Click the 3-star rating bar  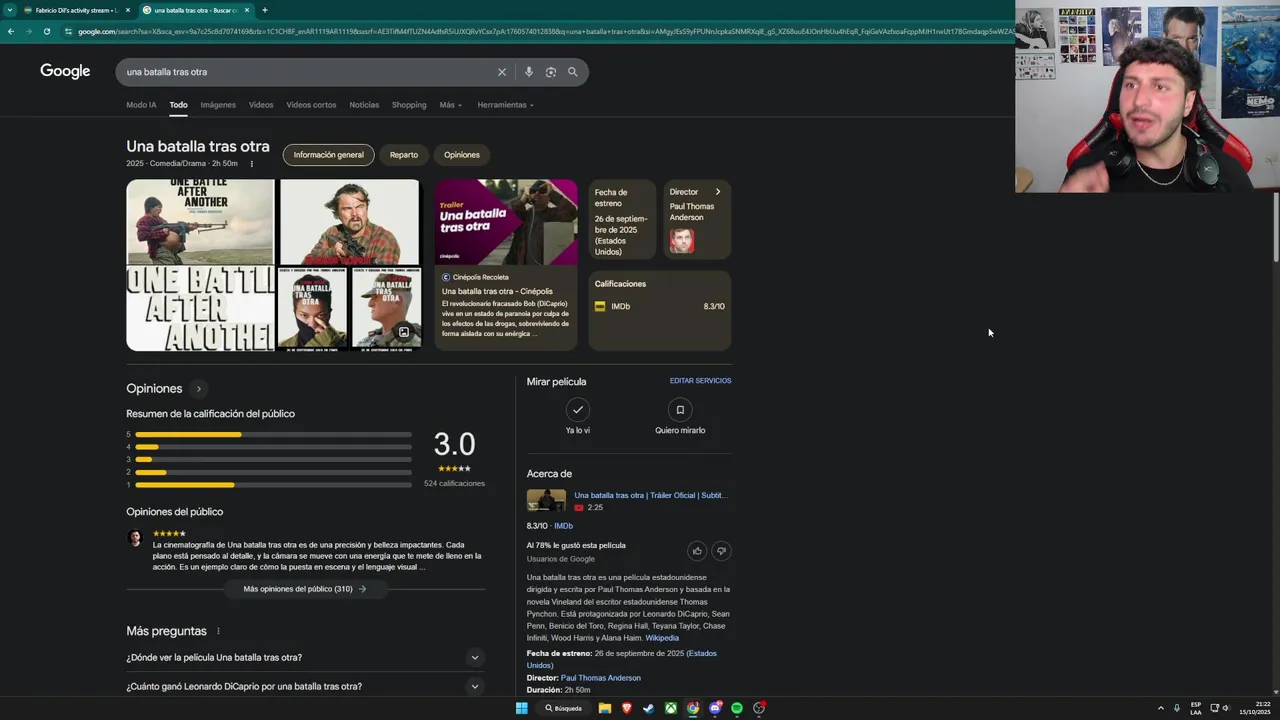pos(273,460)
